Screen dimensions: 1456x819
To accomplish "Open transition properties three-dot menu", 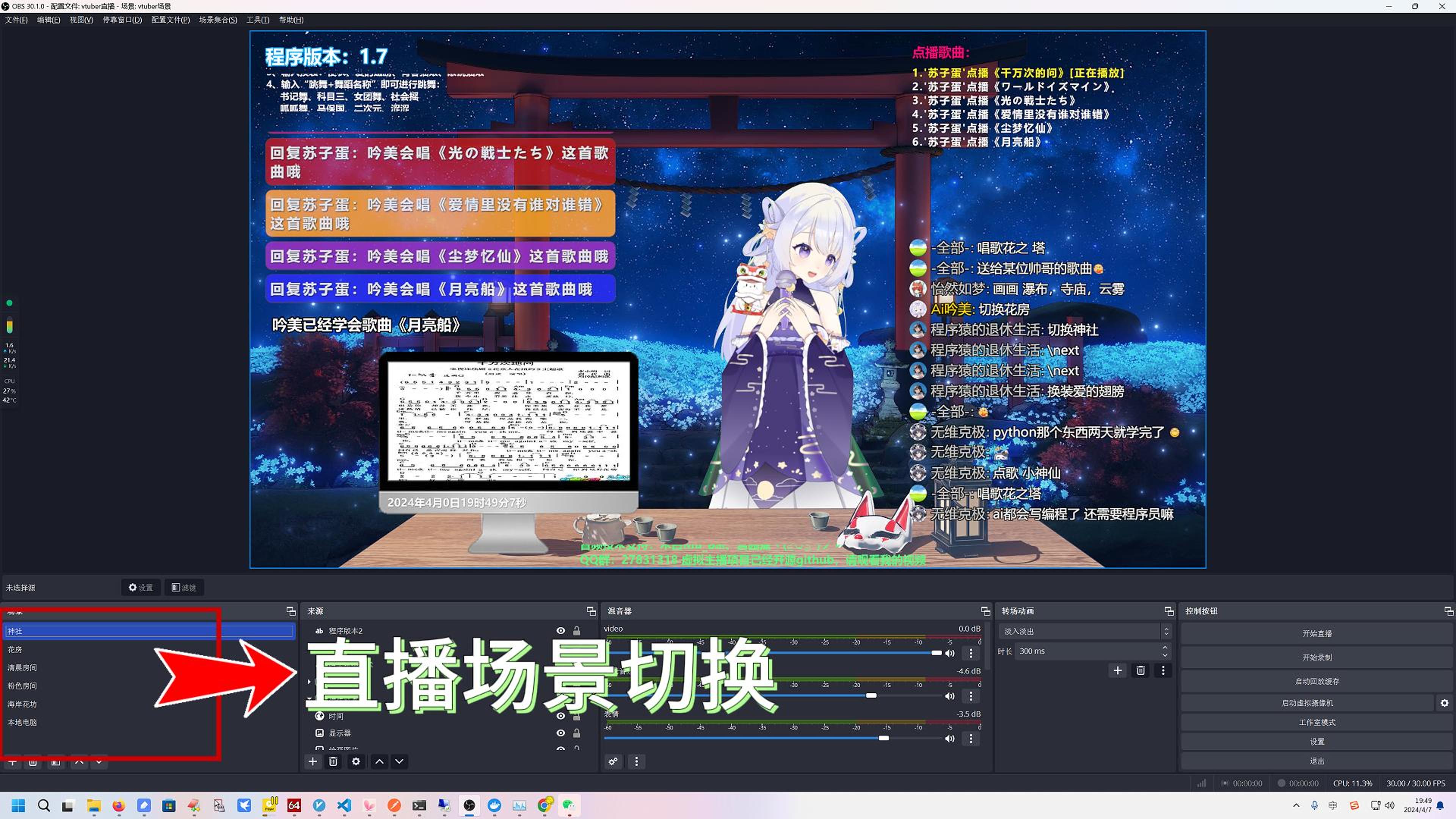I will (1163, 670).
